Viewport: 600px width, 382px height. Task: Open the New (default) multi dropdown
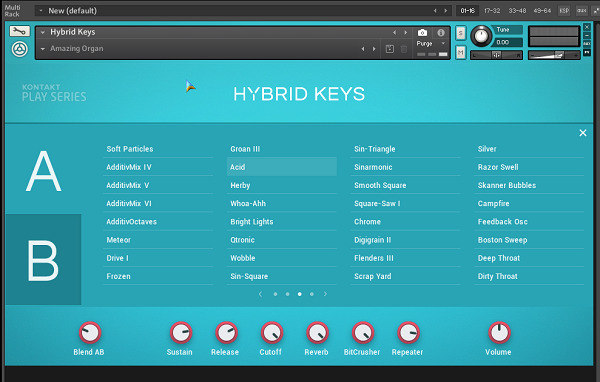point(41,11)
